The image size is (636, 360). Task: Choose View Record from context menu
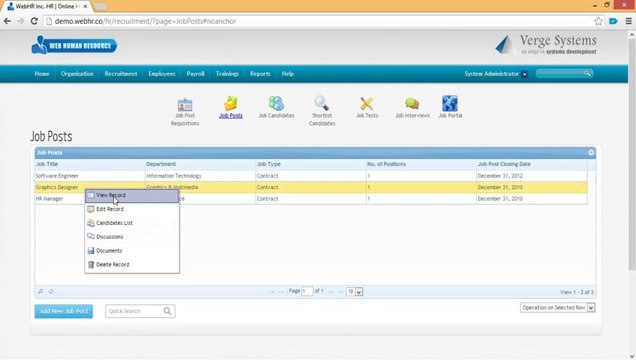click(132, 195)
